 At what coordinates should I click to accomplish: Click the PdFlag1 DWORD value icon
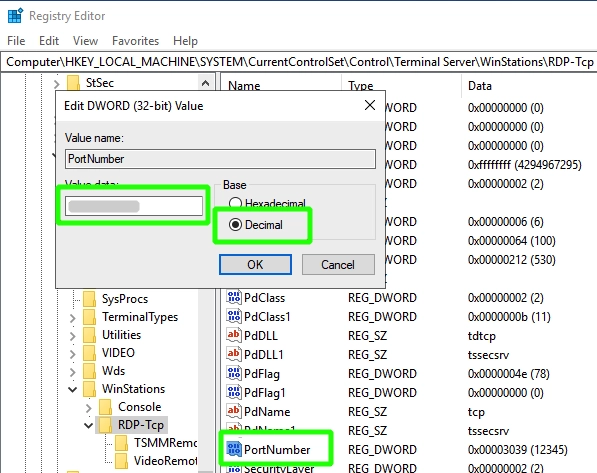233,392
